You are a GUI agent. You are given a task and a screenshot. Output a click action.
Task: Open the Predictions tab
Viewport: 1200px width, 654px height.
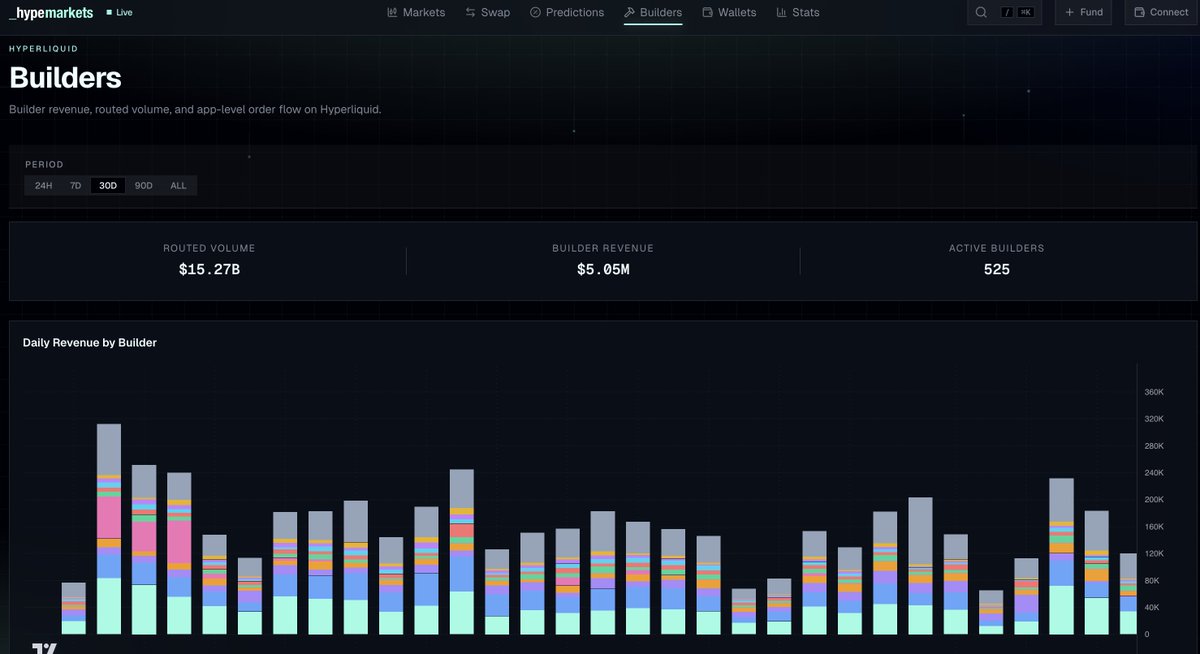click(x=567, y=12)
